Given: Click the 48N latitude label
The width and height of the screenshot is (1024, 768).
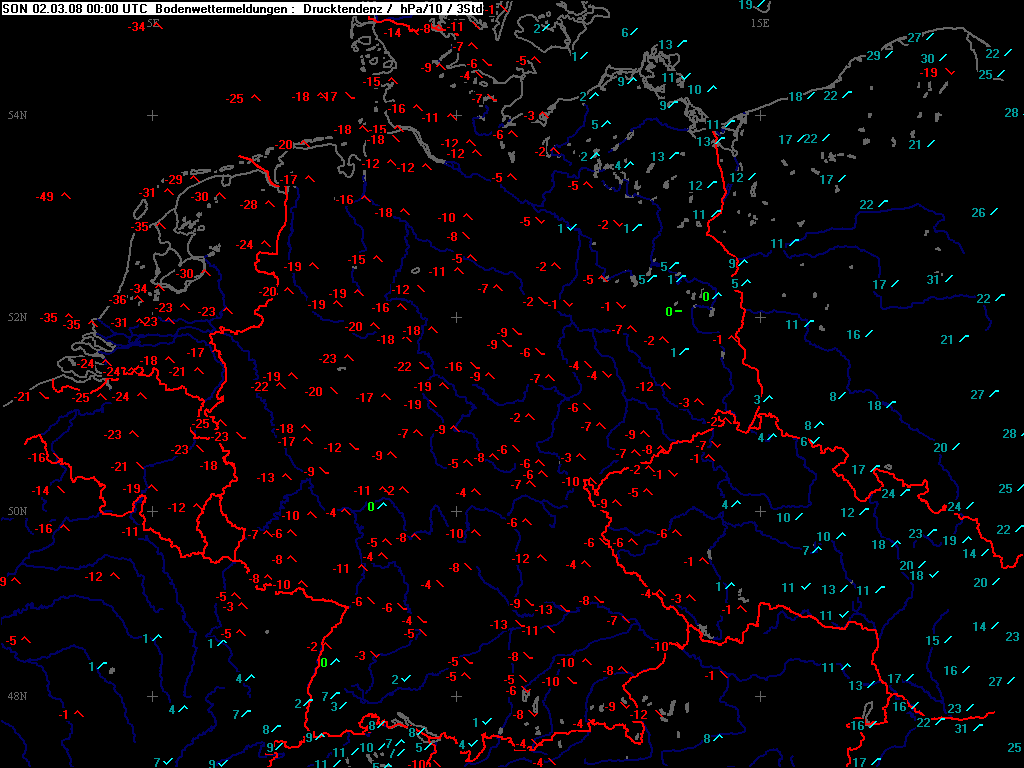Looking at the screenshot, I should [x=17, y=696].
